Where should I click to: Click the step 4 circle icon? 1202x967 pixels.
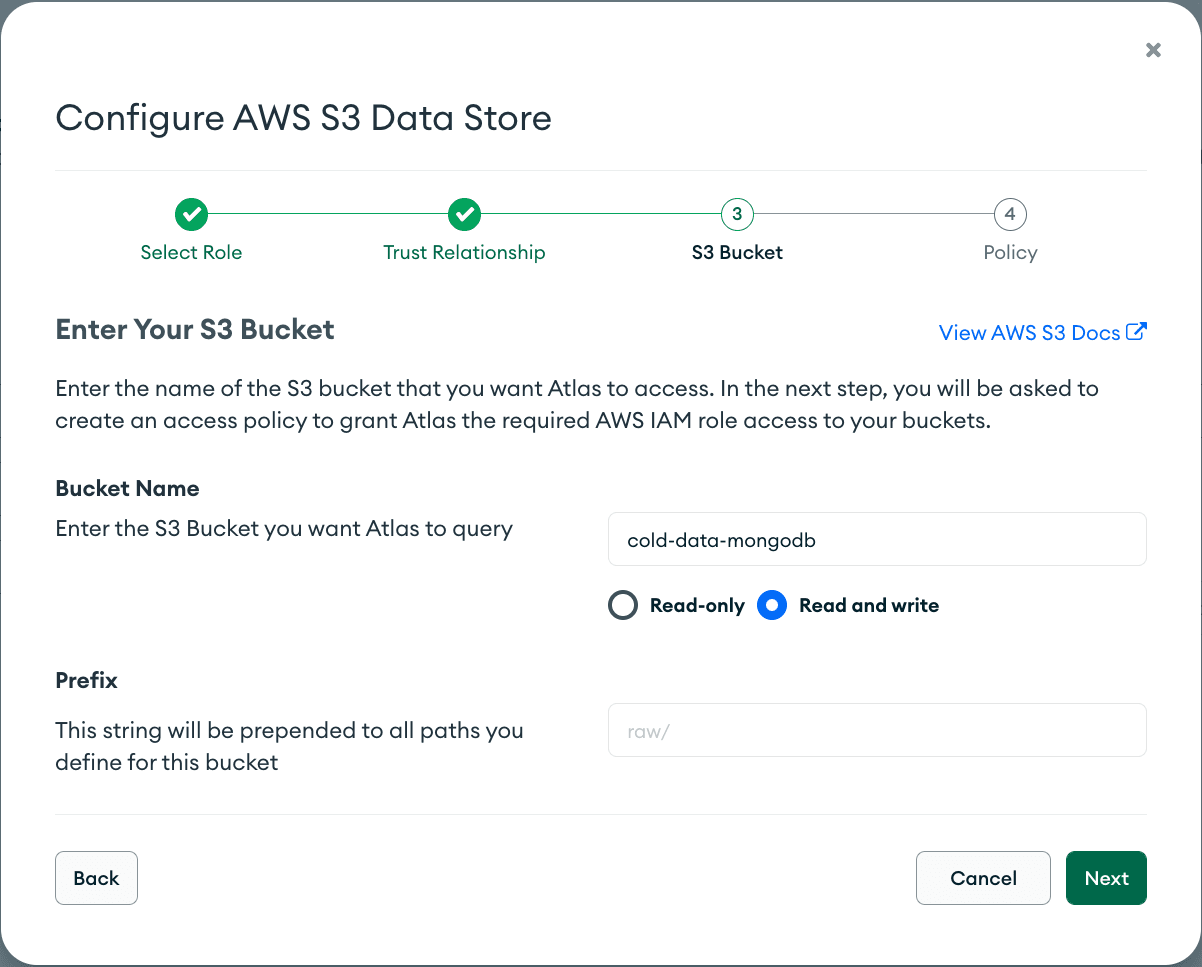[1010, 214]
